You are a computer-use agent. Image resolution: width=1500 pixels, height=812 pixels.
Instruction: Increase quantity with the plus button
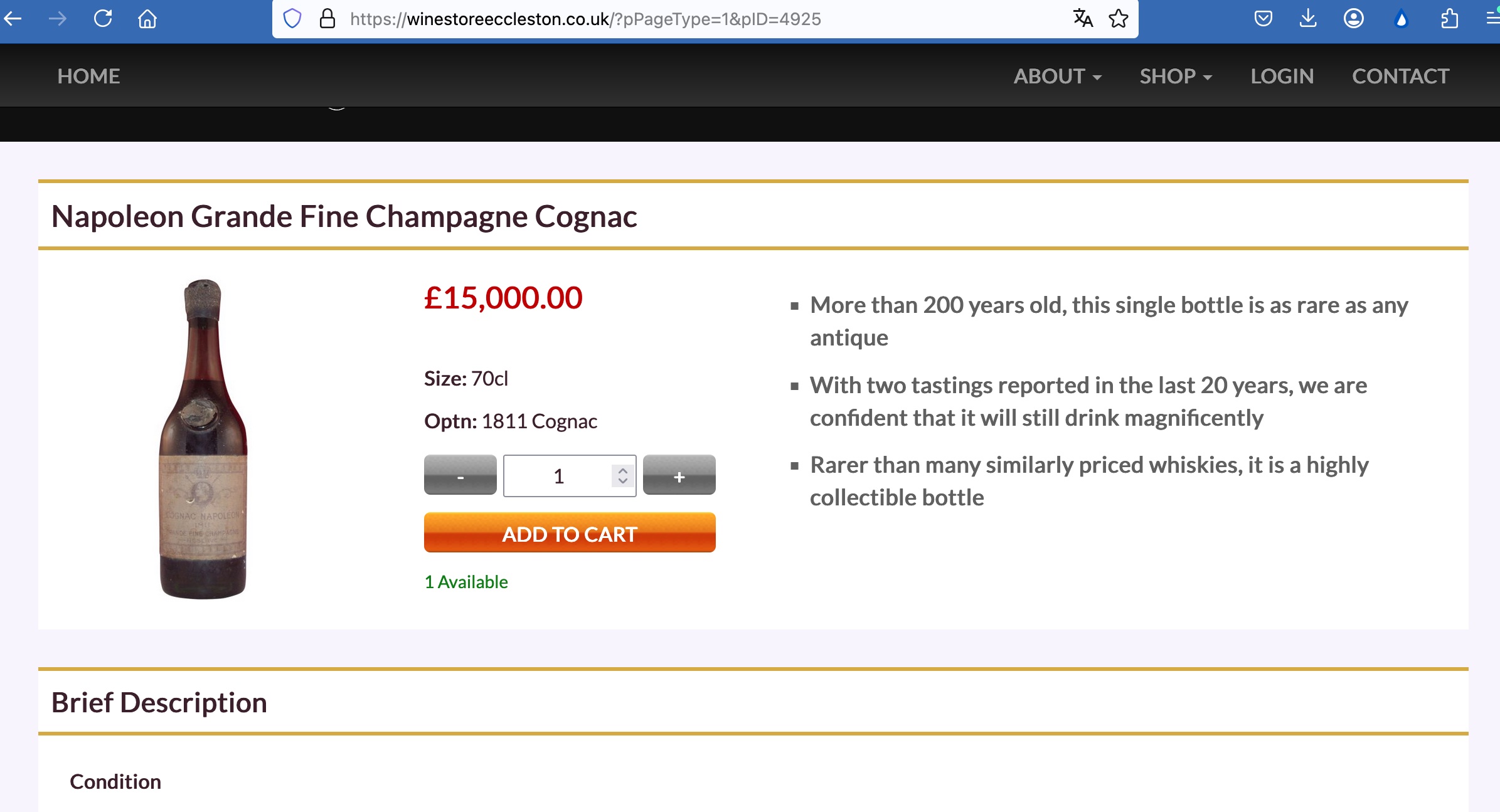coord(679,475)
